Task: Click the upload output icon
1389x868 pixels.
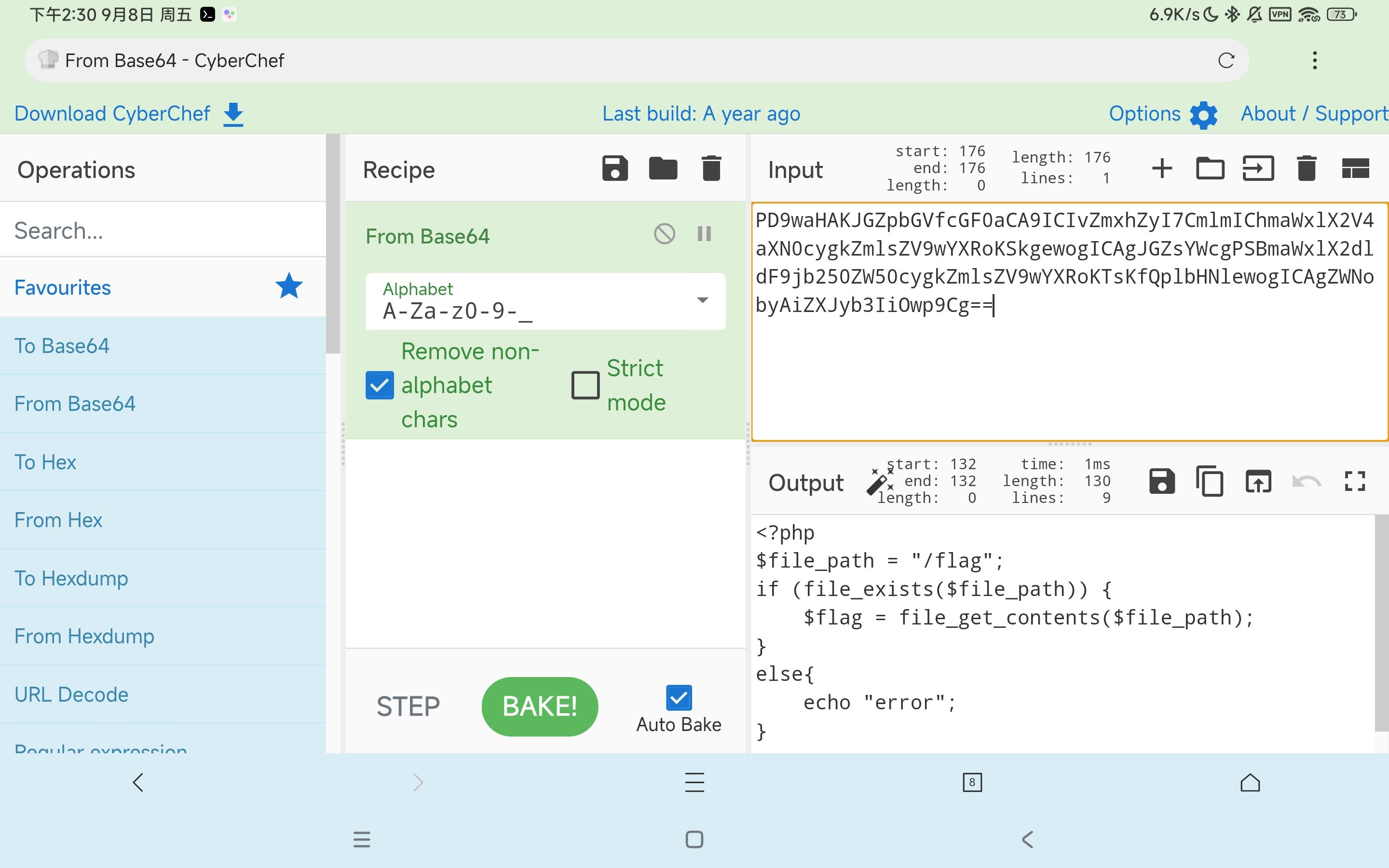Action: pos(1258,481)
